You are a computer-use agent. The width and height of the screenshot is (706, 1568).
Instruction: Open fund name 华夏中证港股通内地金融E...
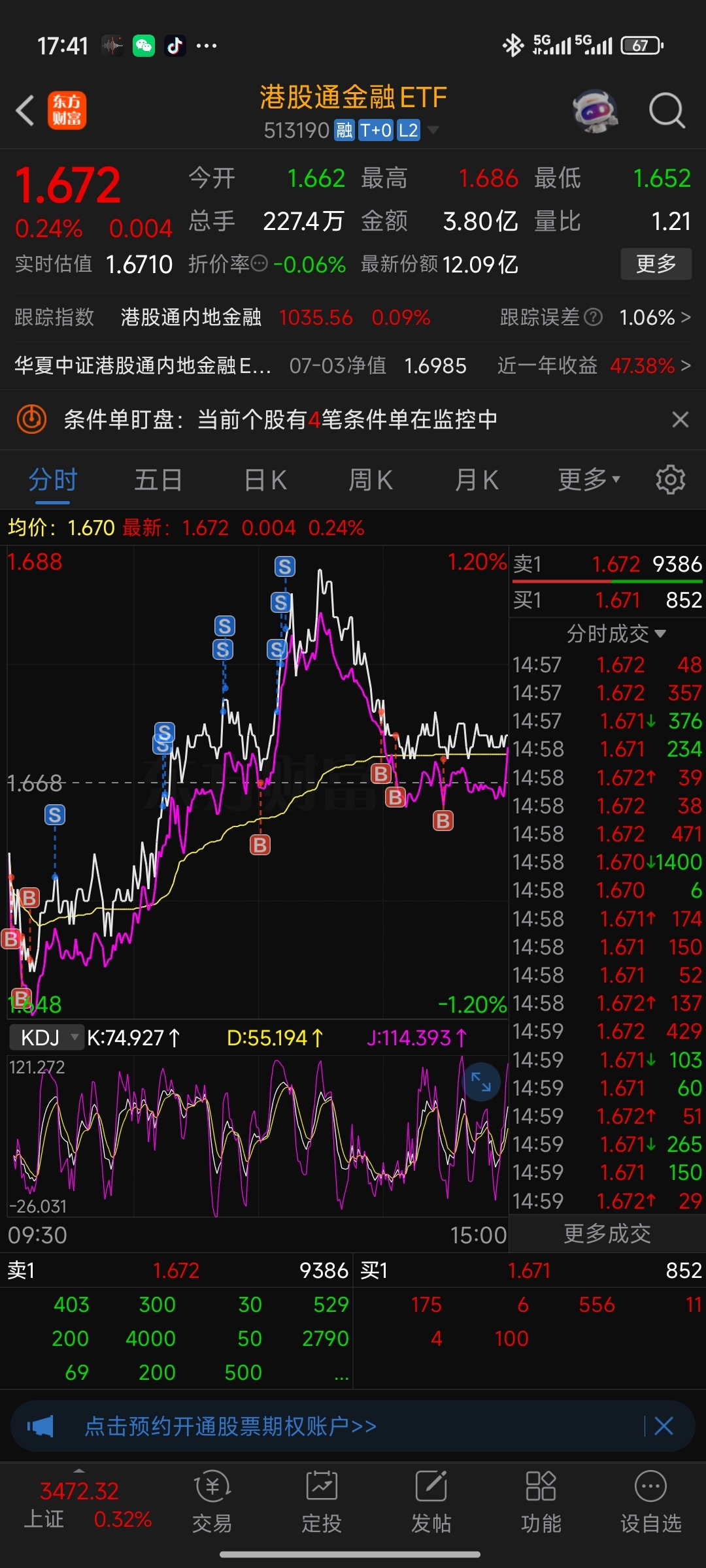pos(143,366)
